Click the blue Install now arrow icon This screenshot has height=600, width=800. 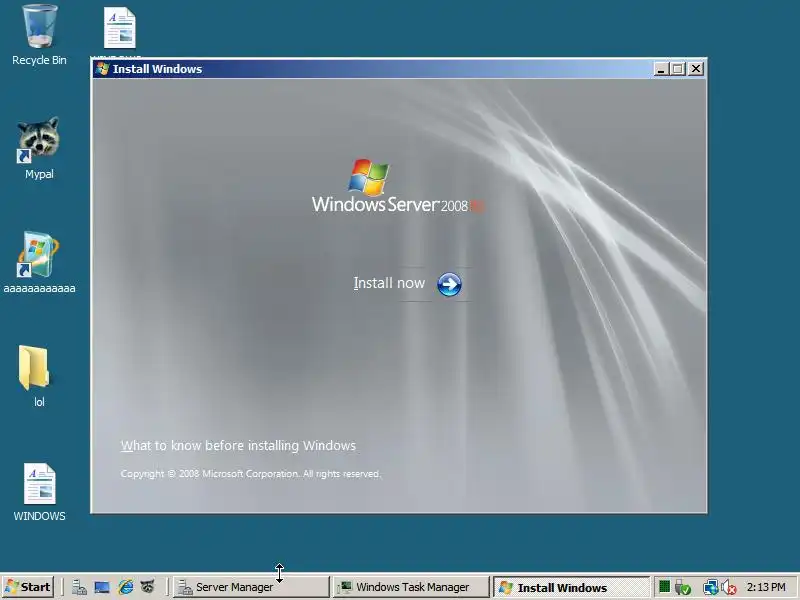[x=449, y=284]
